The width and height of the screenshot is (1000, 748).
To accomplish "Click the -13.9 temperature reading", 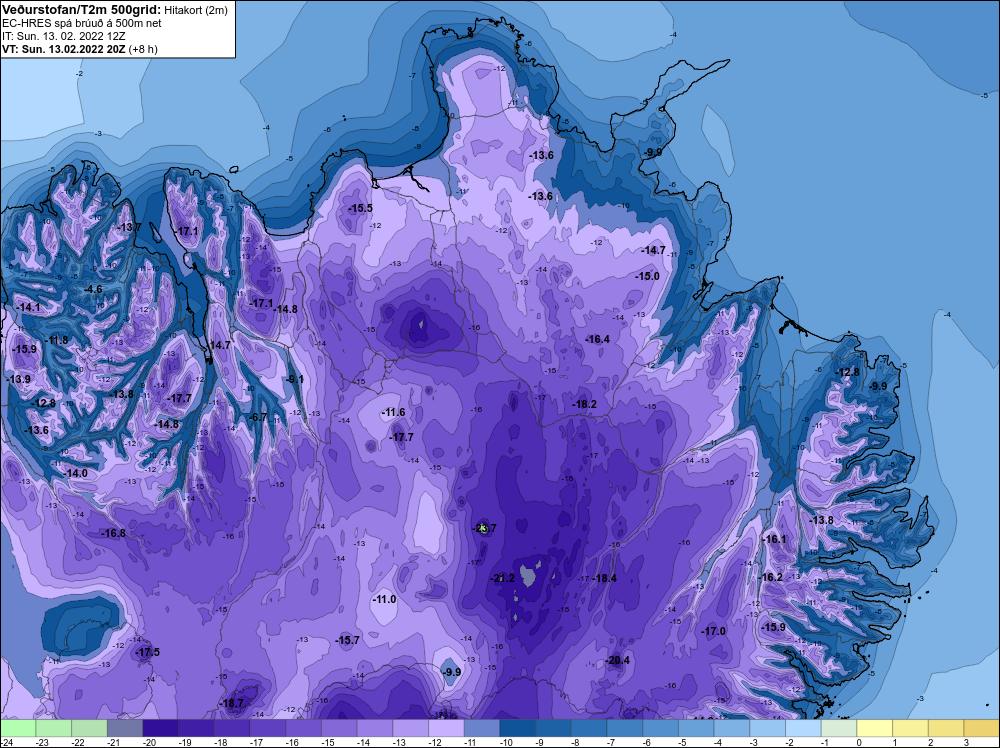I will click(x=19, y=379).
